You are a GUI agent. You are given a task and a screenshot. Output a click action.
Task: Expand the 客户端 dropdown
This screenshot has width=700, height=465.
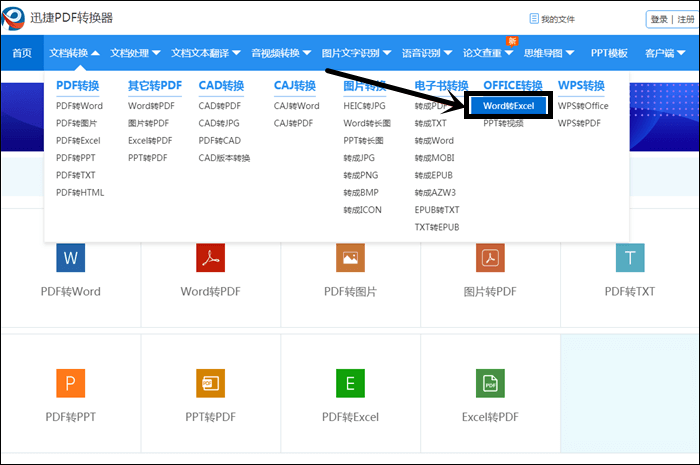click(x=665, y=53)
